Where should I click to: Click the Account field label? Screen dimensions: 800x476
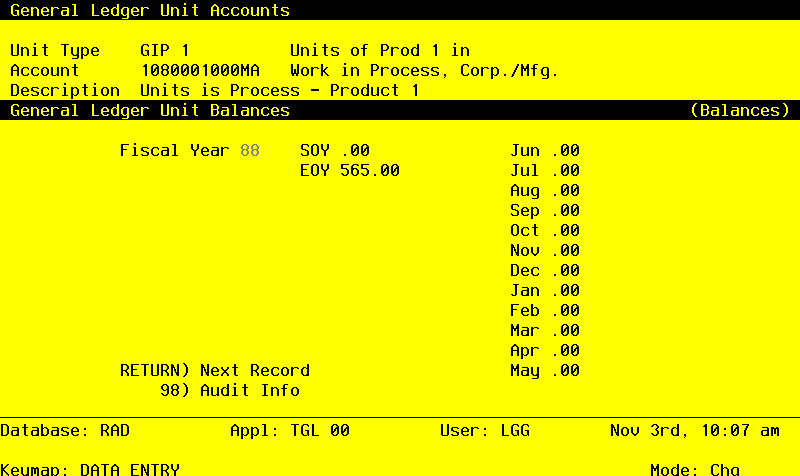pos(44,70)
